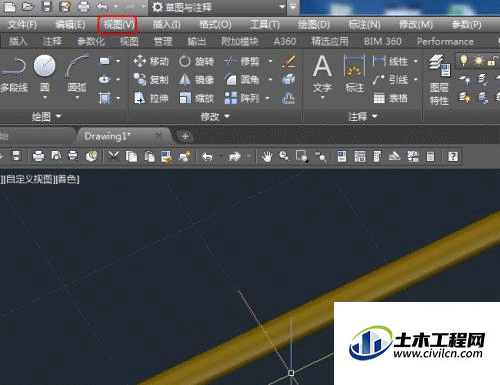Click the 移动 move tool
Image resolution: width=500 pixels, height=385 pixels.
coord(151,61)
